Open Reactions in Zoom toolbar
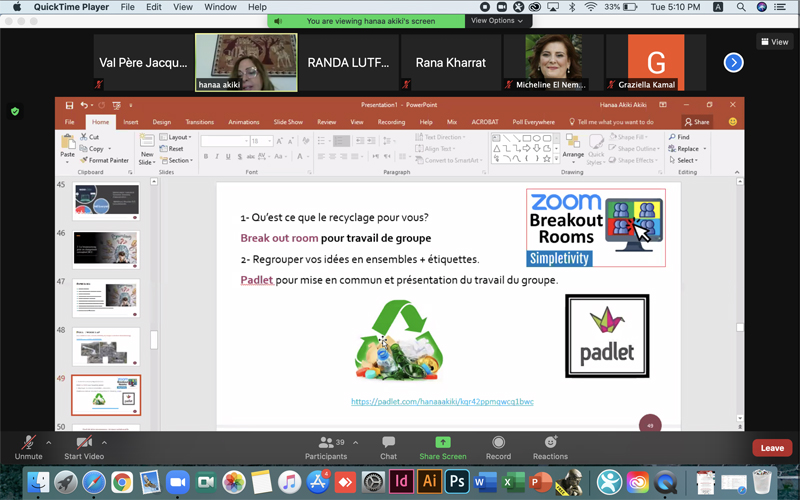The width and height of the screenshot is (800, 500). tap(550, 447)
